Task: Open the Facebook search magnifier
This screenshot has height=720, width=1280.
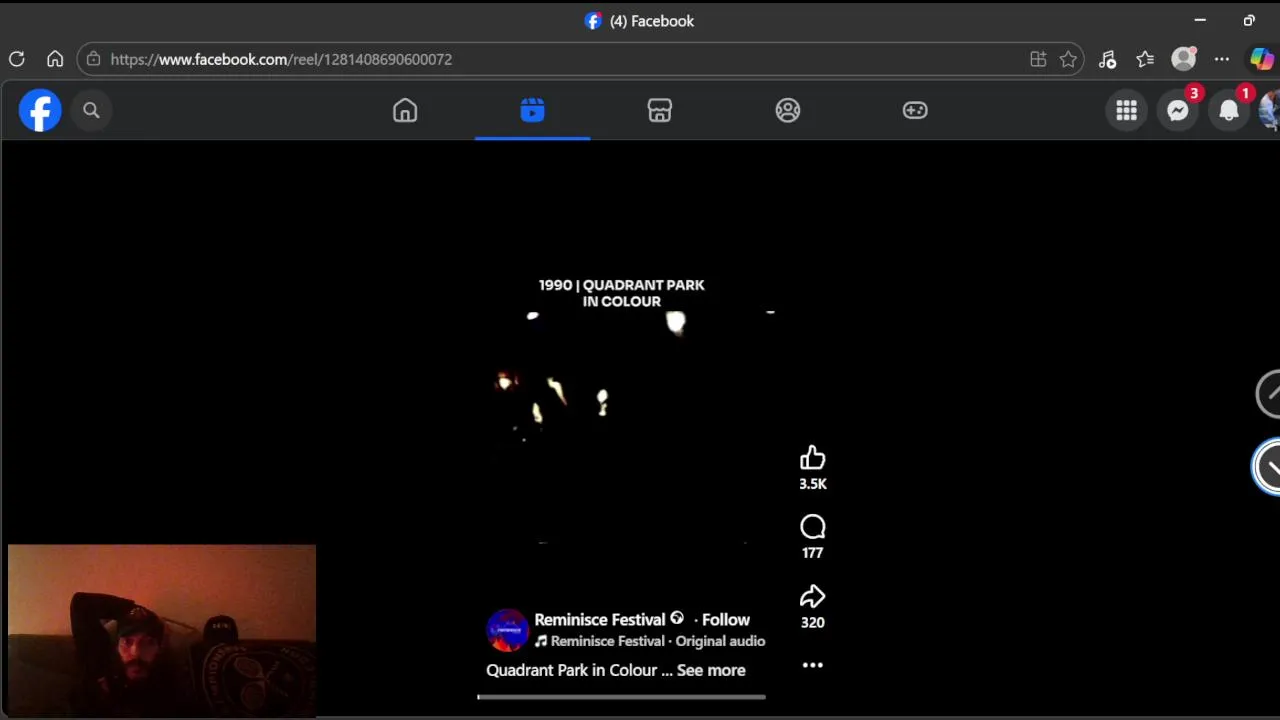Action: 91,110
